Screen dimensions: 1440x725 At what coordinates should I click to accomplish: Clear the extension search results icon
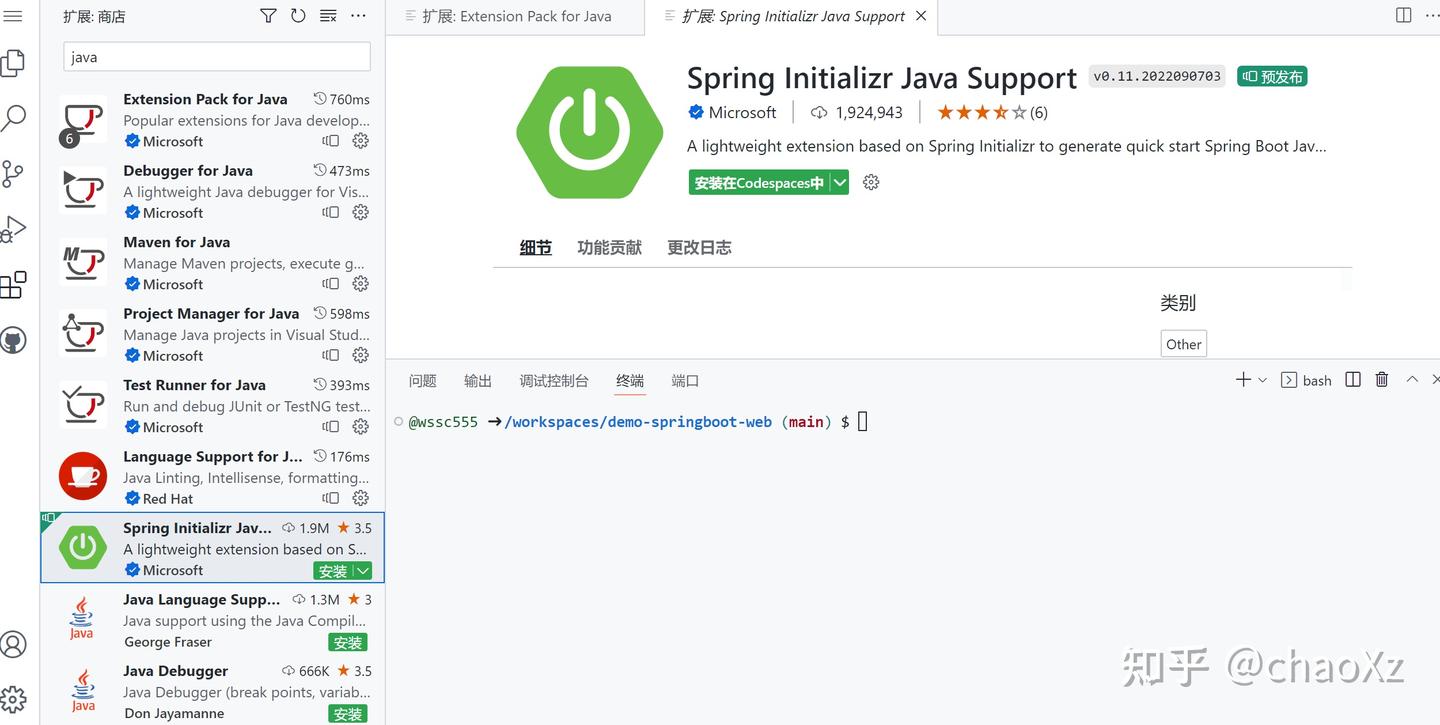328,15
